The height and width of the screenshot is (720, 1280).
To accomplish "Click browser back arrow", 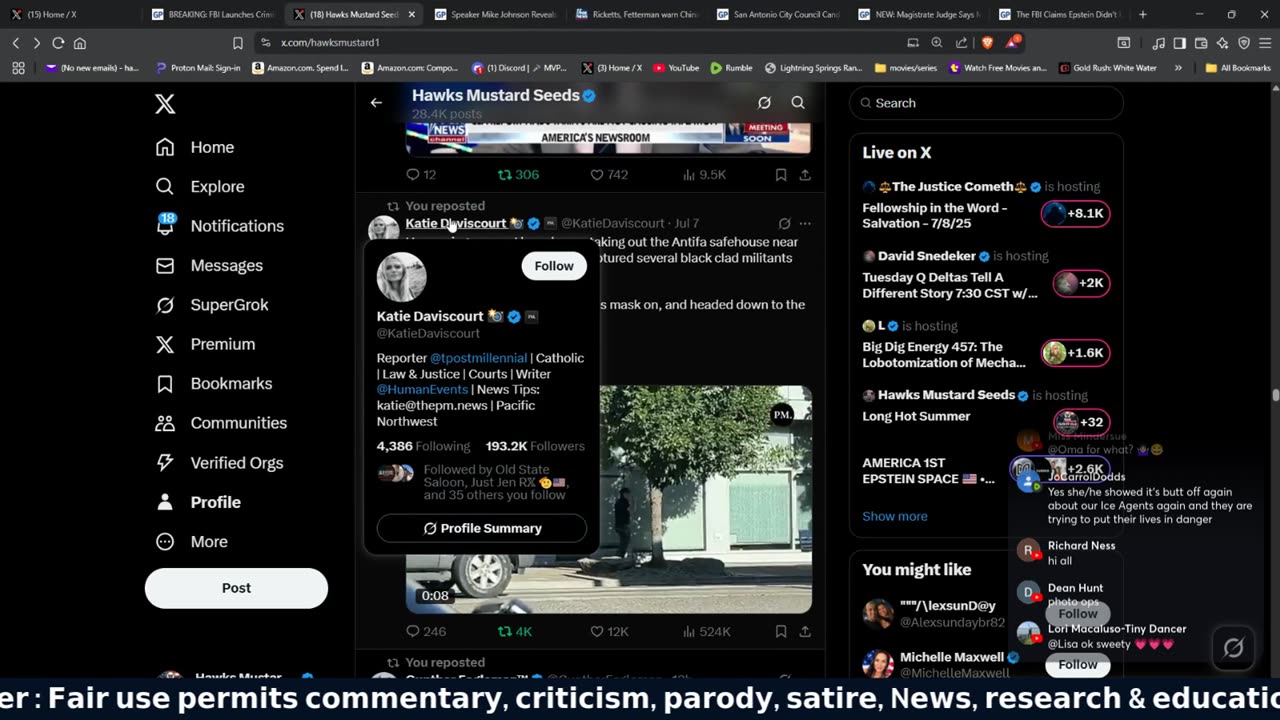I will (x=16, y=43).
